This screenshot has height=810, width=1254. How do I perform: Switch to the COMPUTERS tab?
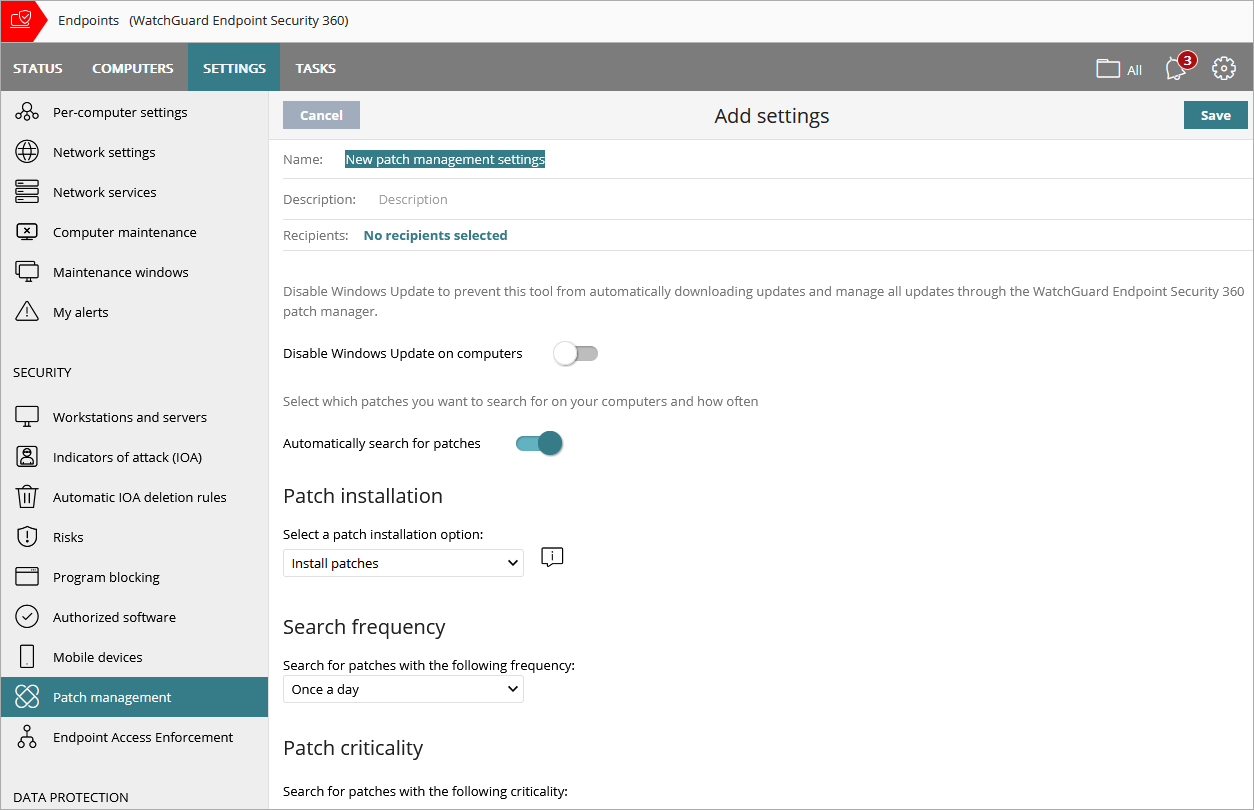click(133, 68)
